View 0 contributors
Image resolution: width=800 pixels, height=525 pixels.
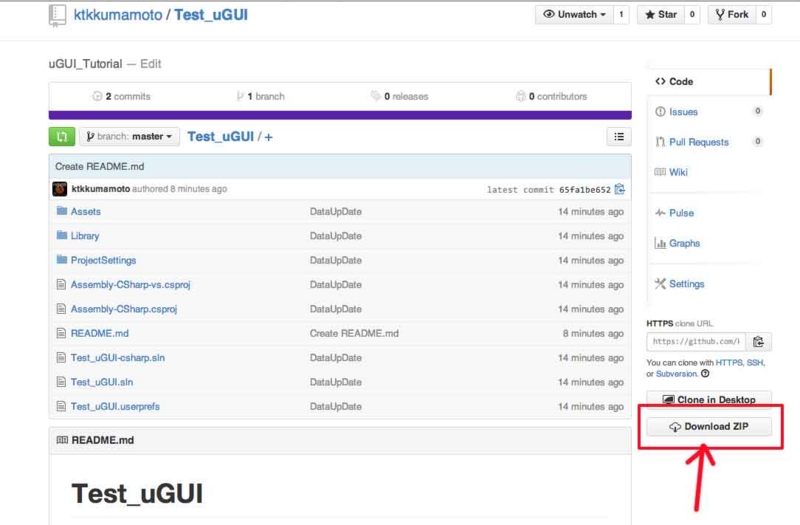(x=551, y=96)
